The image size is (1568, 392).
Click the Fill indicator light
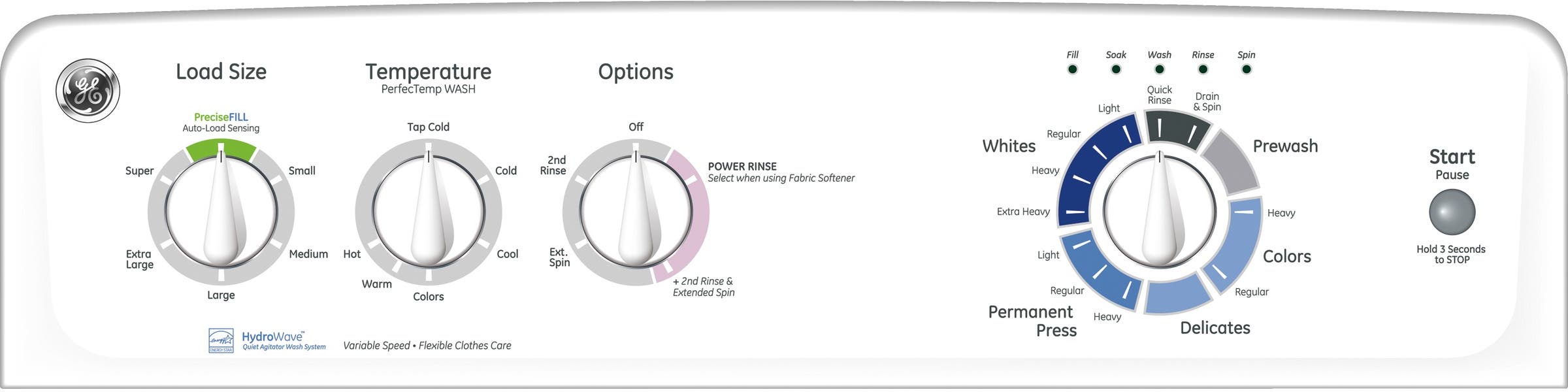pos(1072,69)
